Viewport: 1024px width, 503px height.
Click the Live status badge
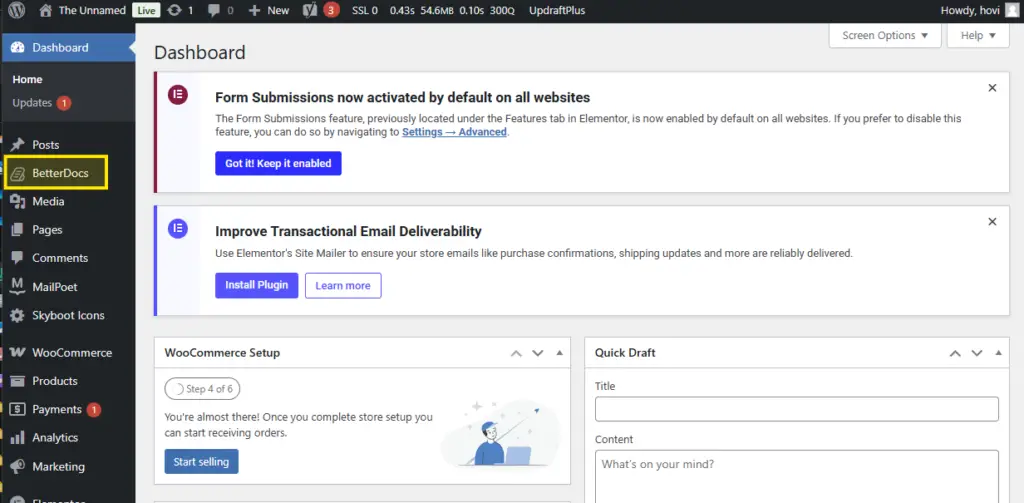tap(146, 10)
